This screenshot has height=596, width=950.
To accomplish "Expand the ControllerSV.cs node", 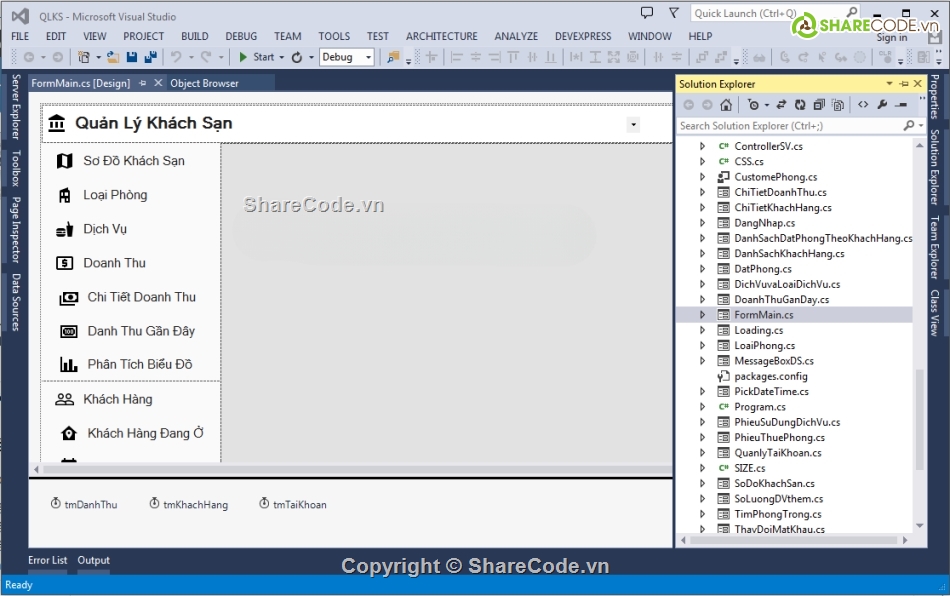I will pyautogui.click(x=702, y=146).
